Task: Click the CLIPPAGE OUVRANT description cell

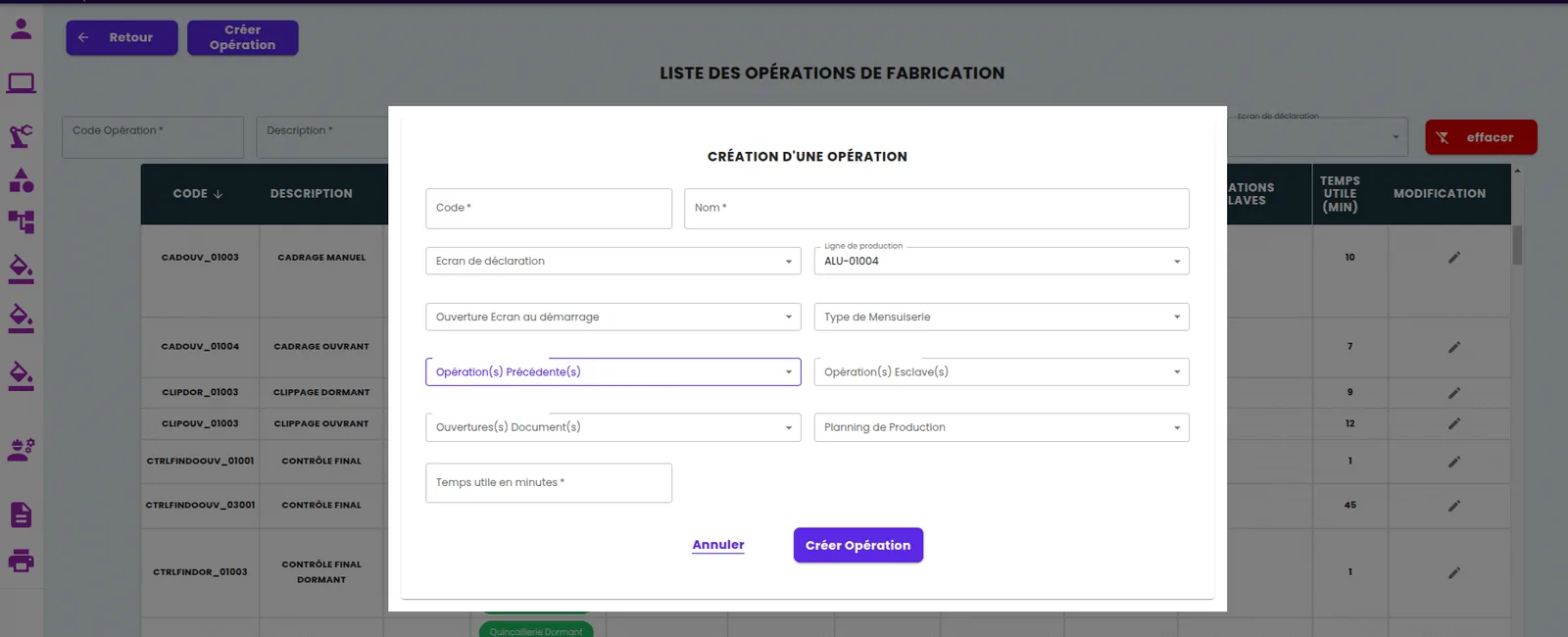Action: pyautogui.click(x=321, y=423)
